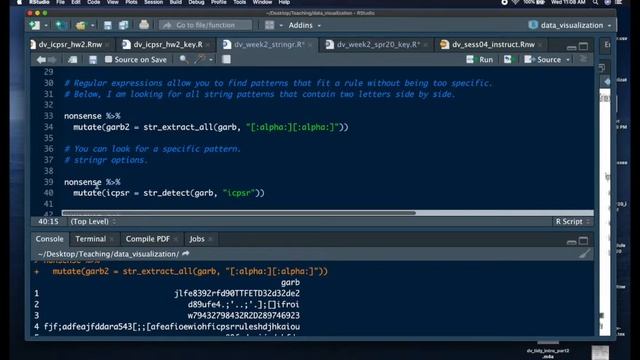This screenshot has width=640, height=360.
Task: Open the Addins dropdown
Action: (304, 25)
